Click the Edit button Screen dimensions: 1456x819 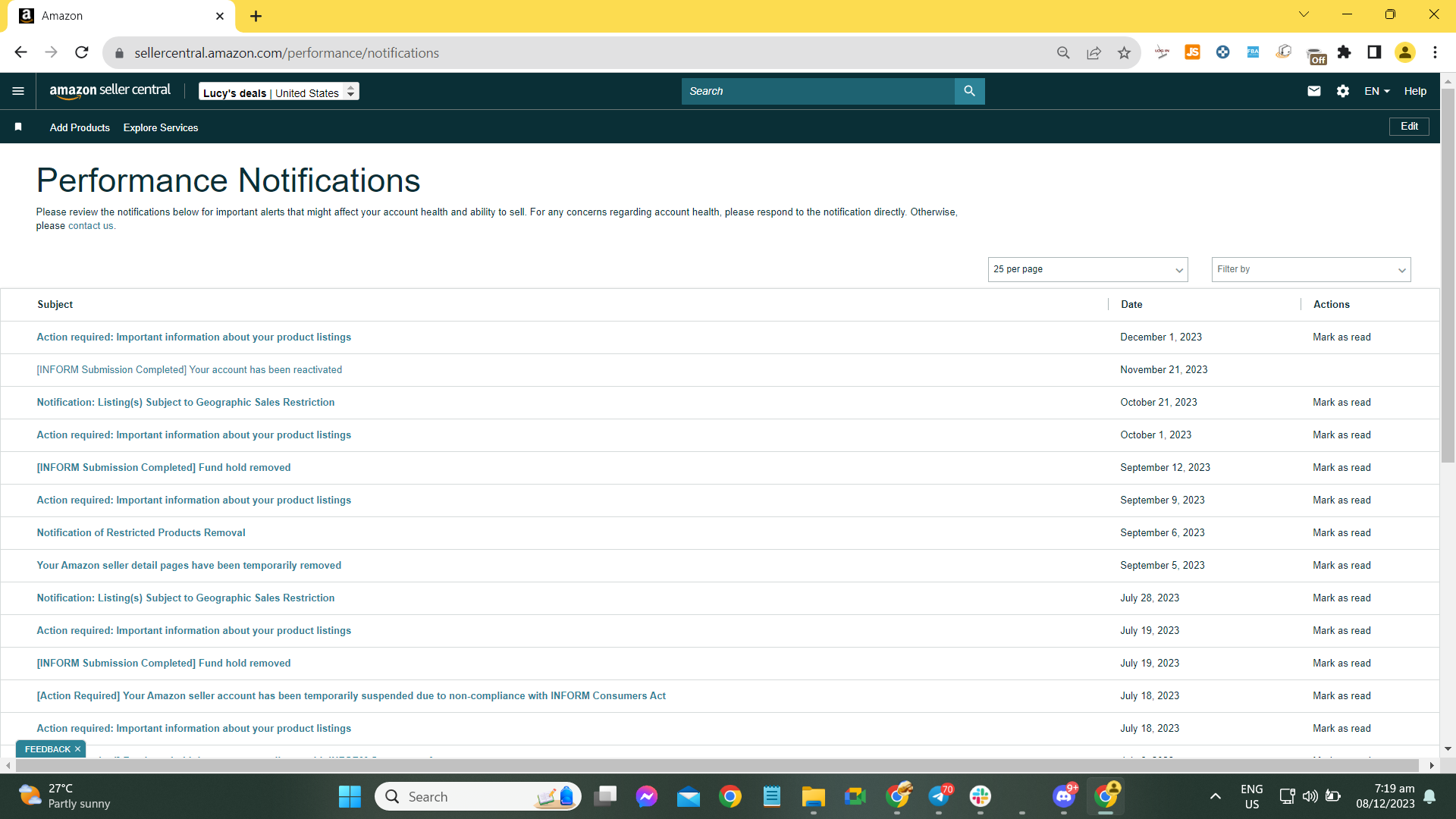pos(1409,127)
